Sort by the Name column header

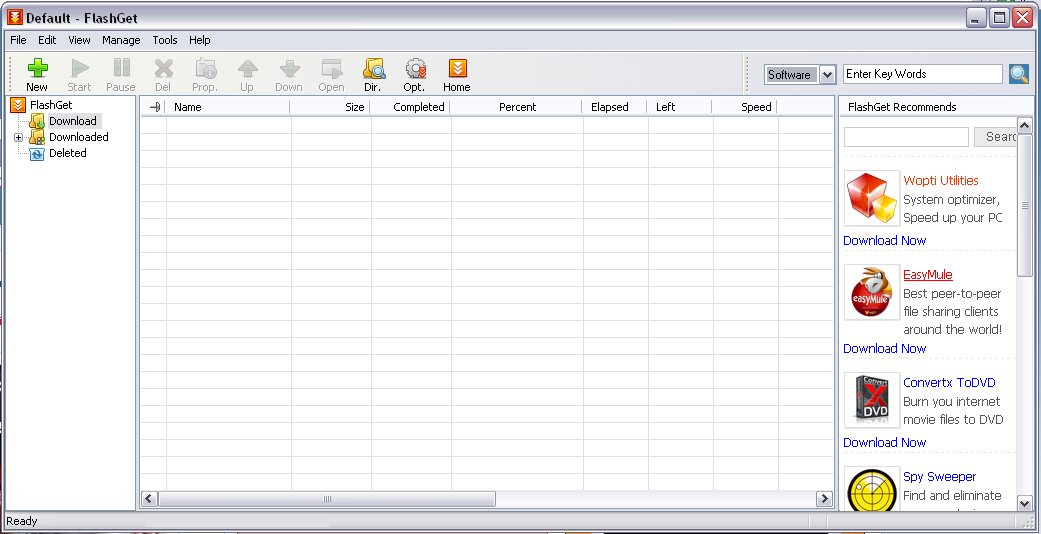coord(227,107)
